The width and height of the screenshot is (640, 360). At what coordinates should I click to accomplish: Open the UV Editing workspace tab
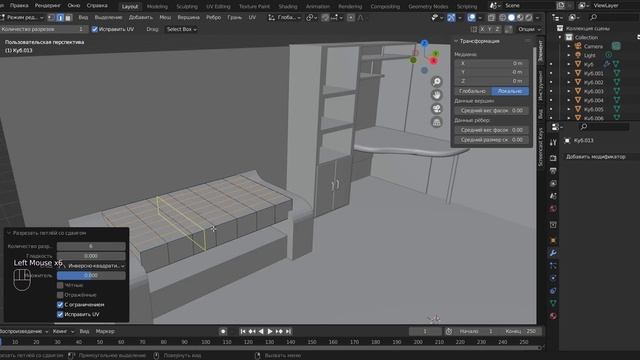coord(218,7)
